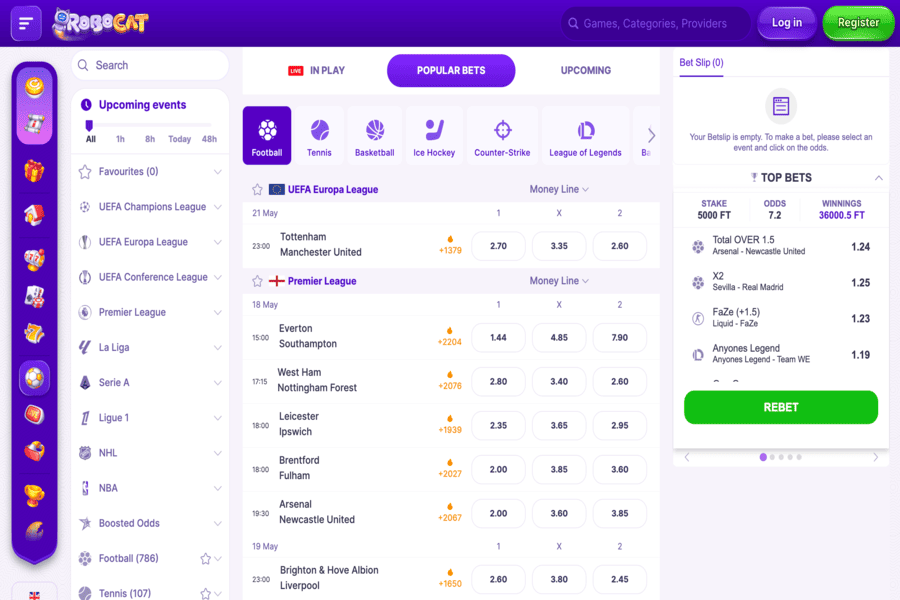Choose the Ice Hockey sport icon

(x=434, y=135)
